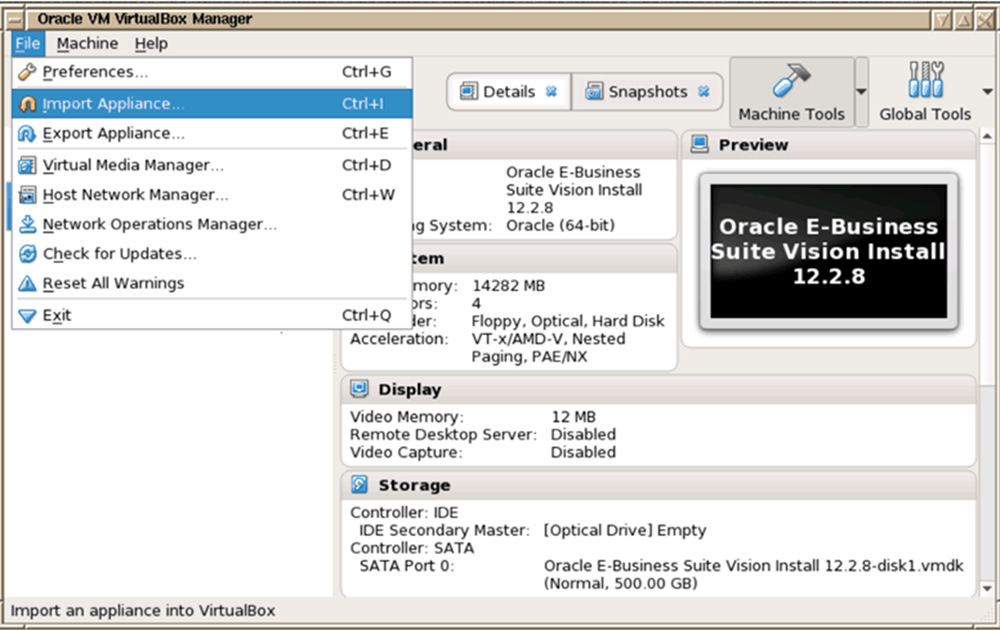Click the Network Operations Manager icon

pyautogui.click(x=27, y=224)
